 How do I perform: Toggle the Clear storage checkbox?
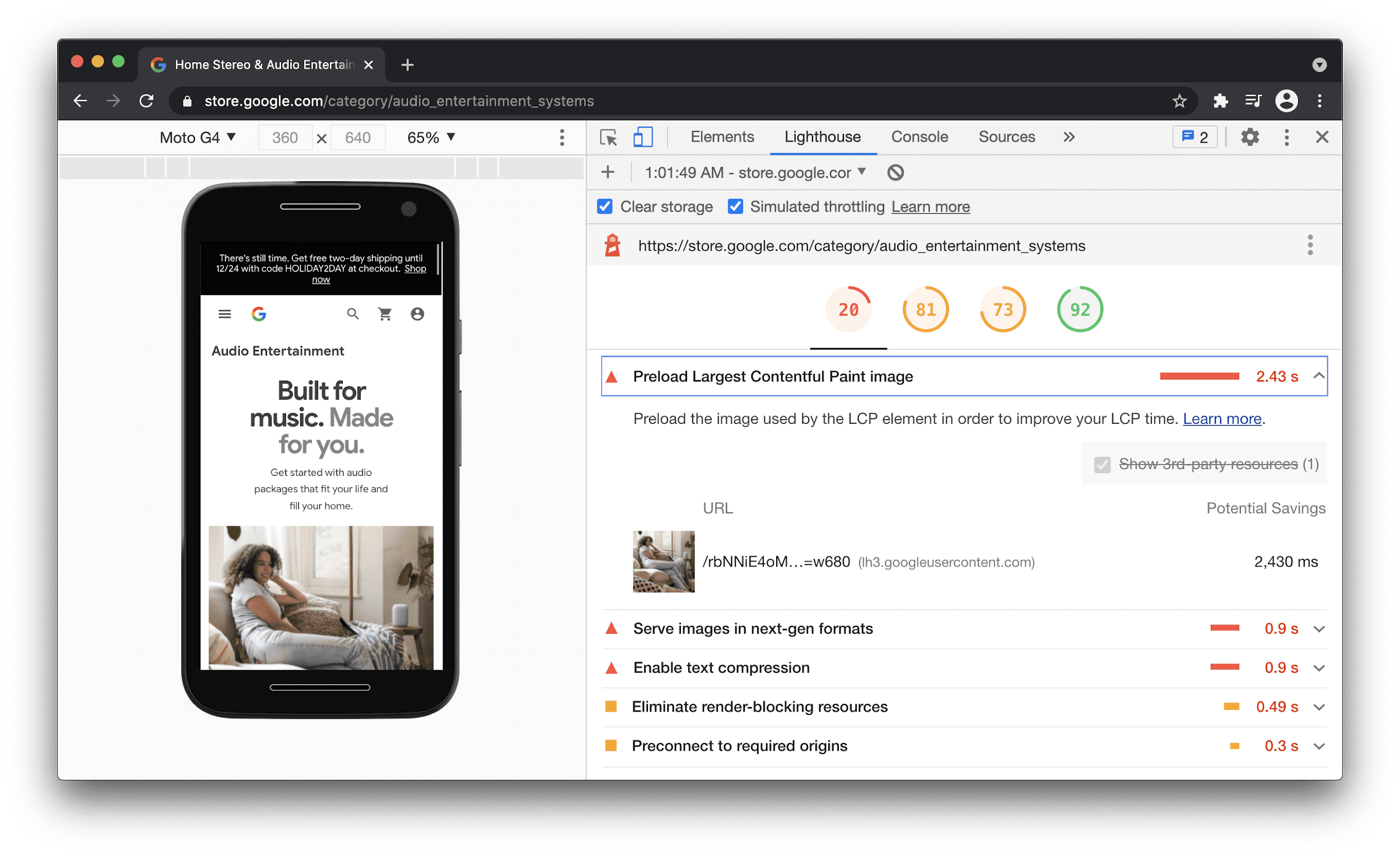(x=605, y=207)
